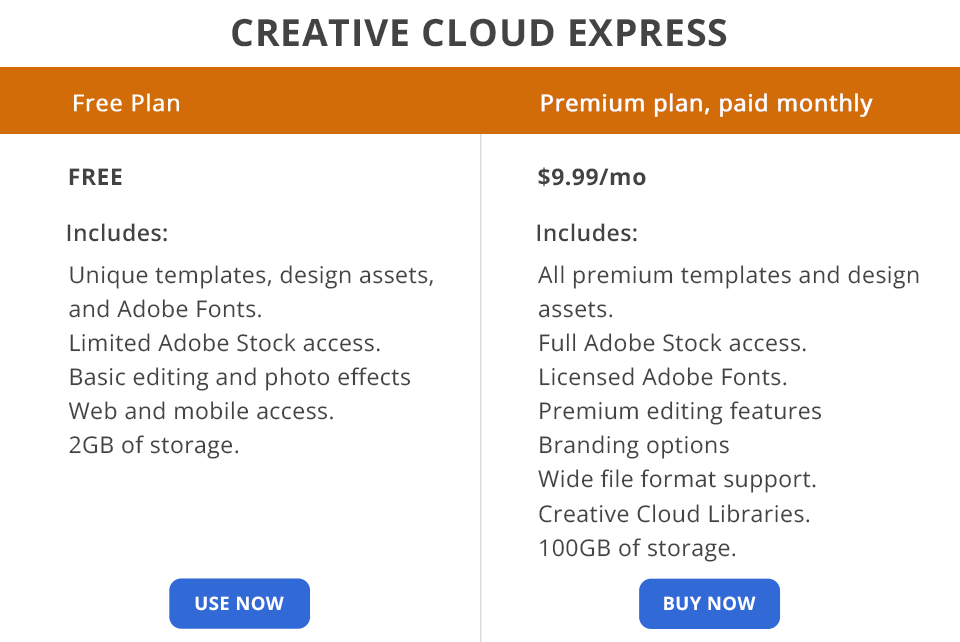Click the Creative Cloud Express title

[480, 33]
